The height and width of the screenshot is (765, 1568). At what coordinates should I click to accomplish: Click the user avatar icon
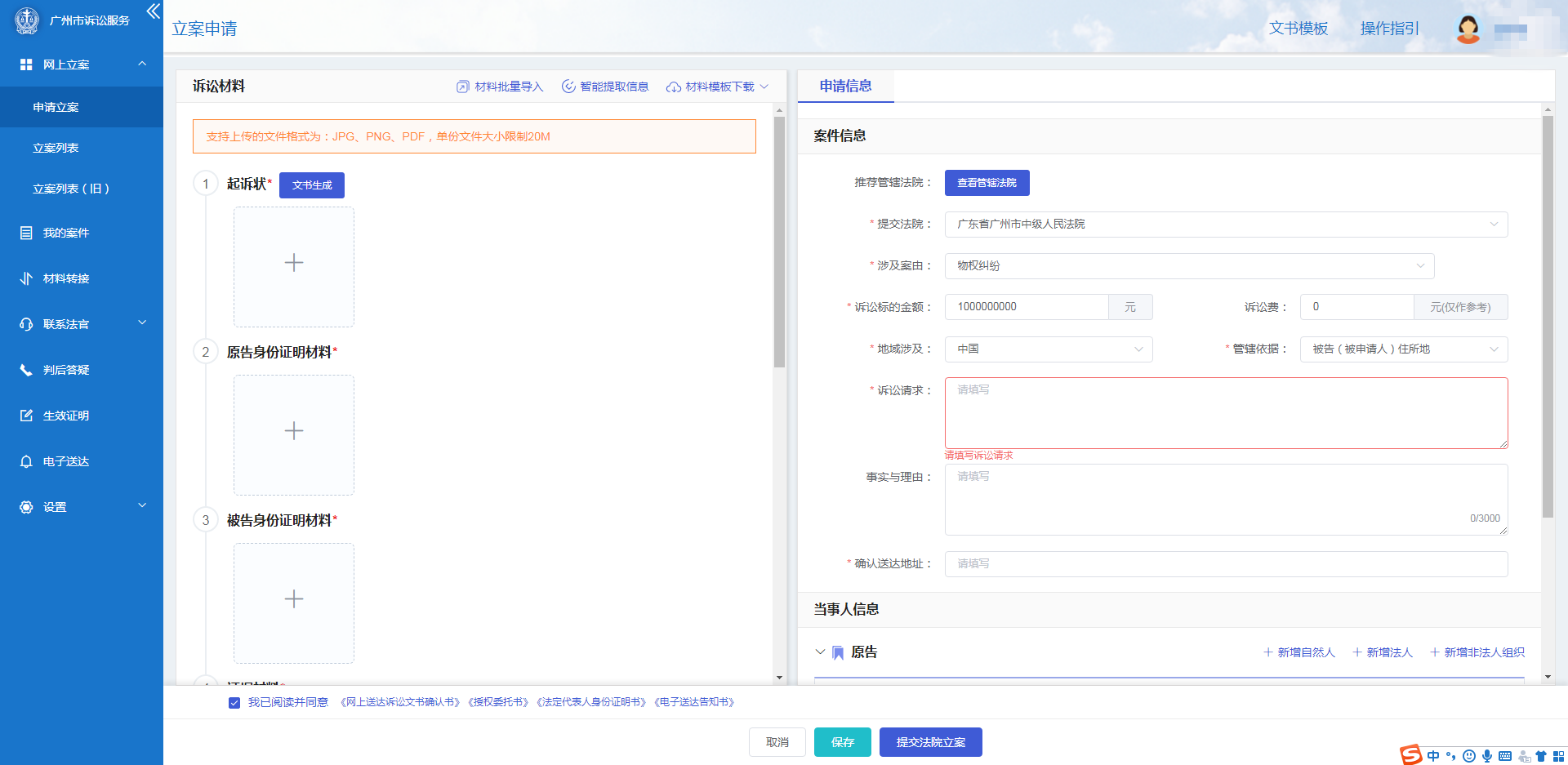click(1468, 29)
